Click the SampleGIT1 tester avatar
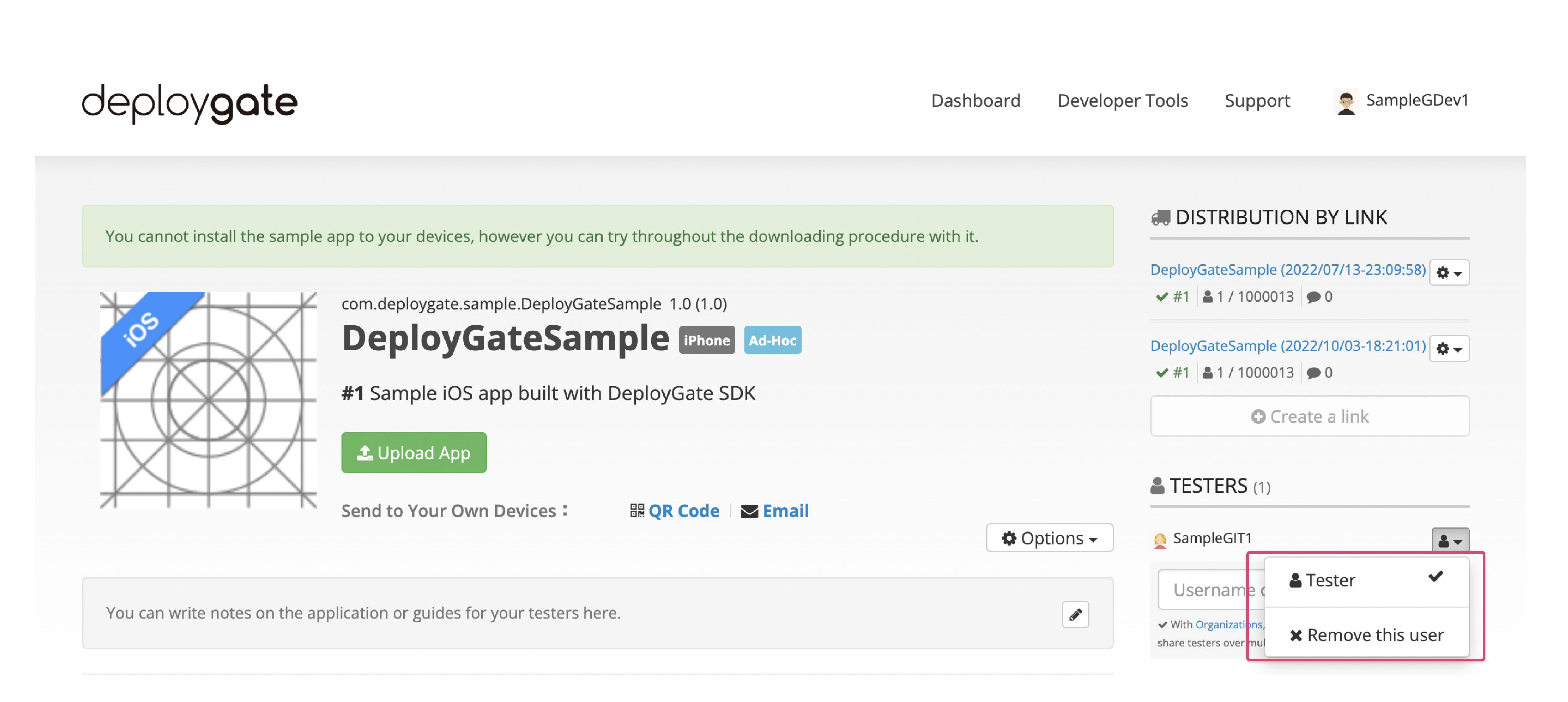 (1160, 540)
